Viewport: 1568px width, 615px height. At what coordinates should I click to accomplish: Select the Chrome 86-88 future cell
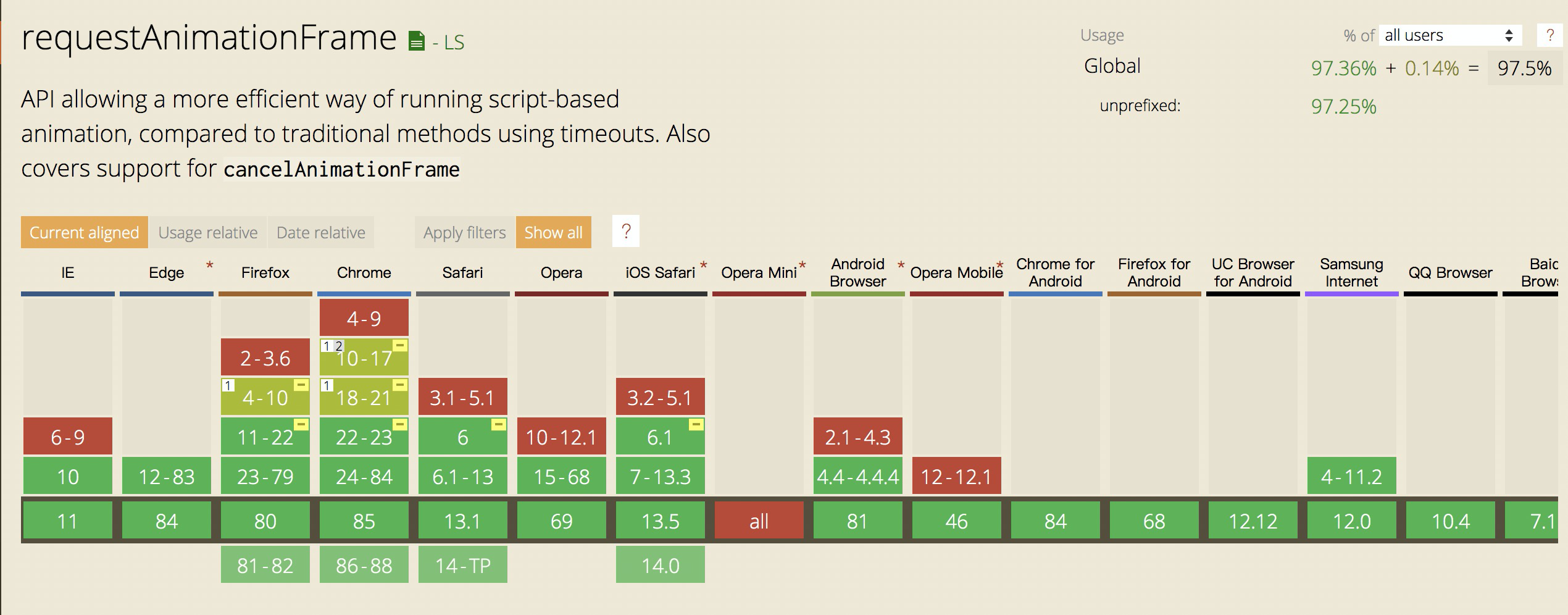(x=364, y=565)
